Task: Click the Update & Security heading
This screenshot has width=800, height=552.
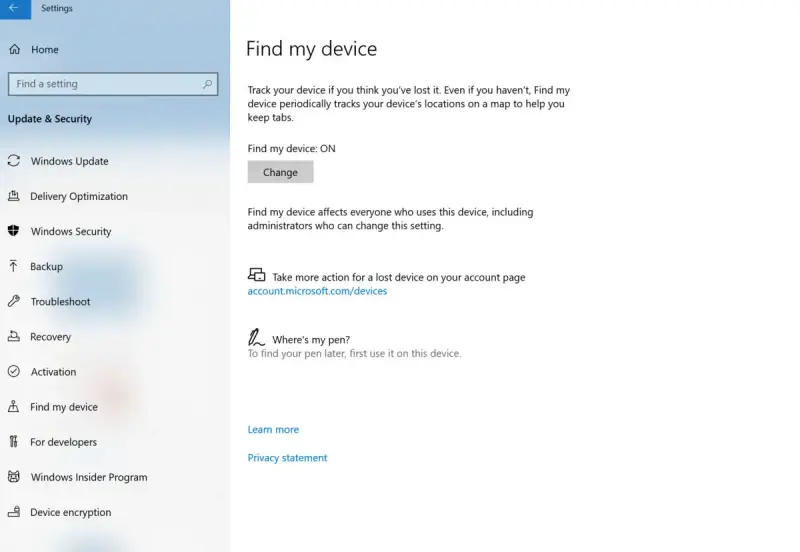Action: coord(50,119)
